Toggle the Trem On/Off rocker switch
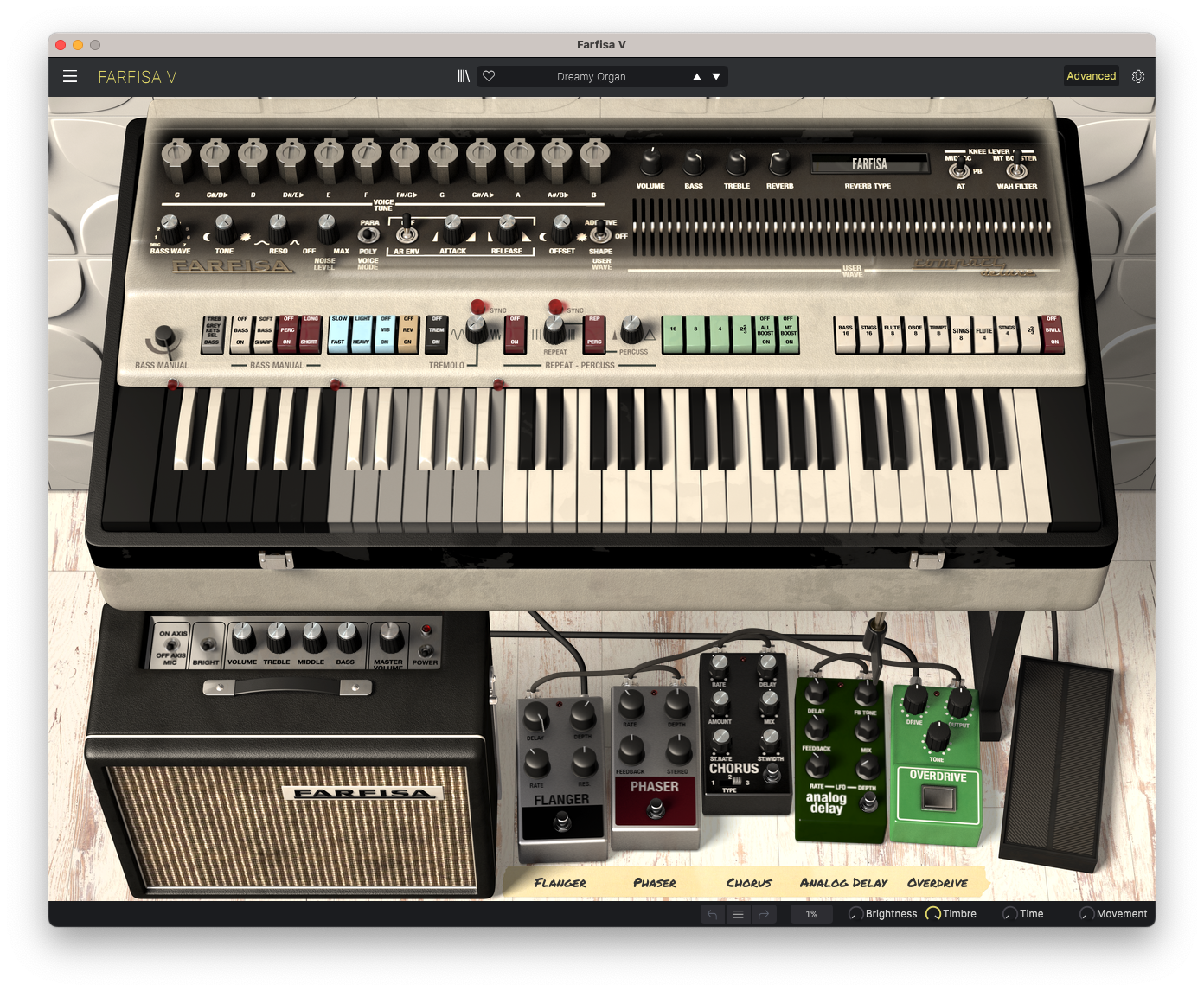Image resolution: width=1204 pixels, height=991 pixels. click(x=436, y=333)
